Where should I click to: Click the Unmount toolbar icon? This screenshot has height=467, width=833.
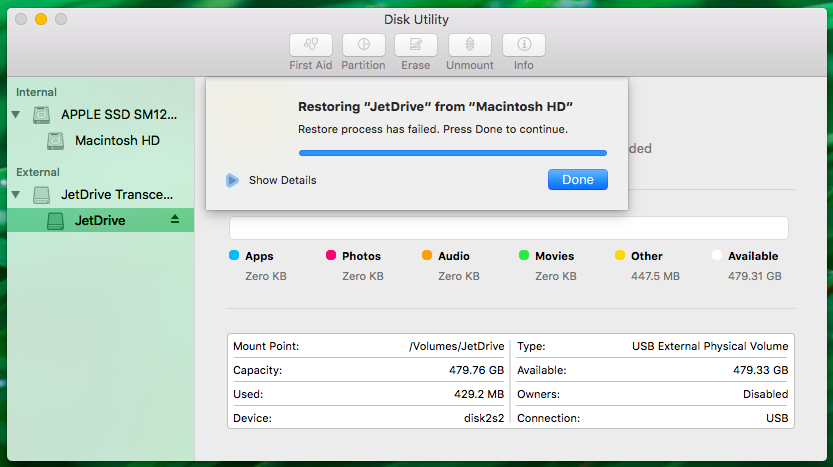470,45
